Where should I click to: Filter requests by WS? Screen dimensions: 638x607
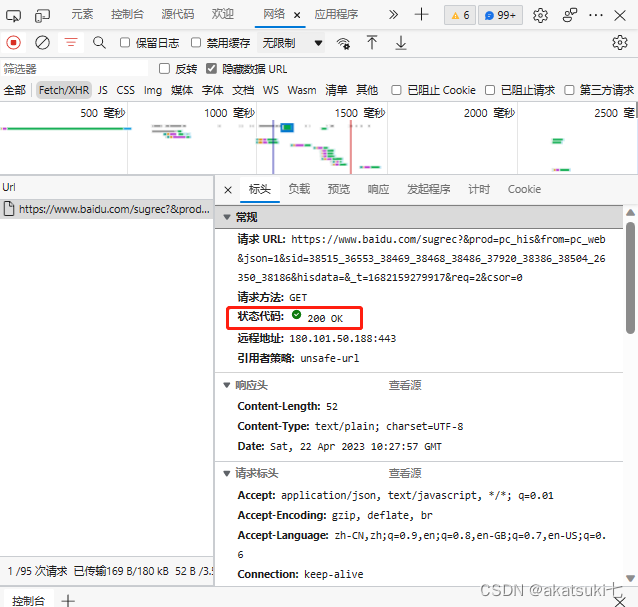click(x=271, y=90)
